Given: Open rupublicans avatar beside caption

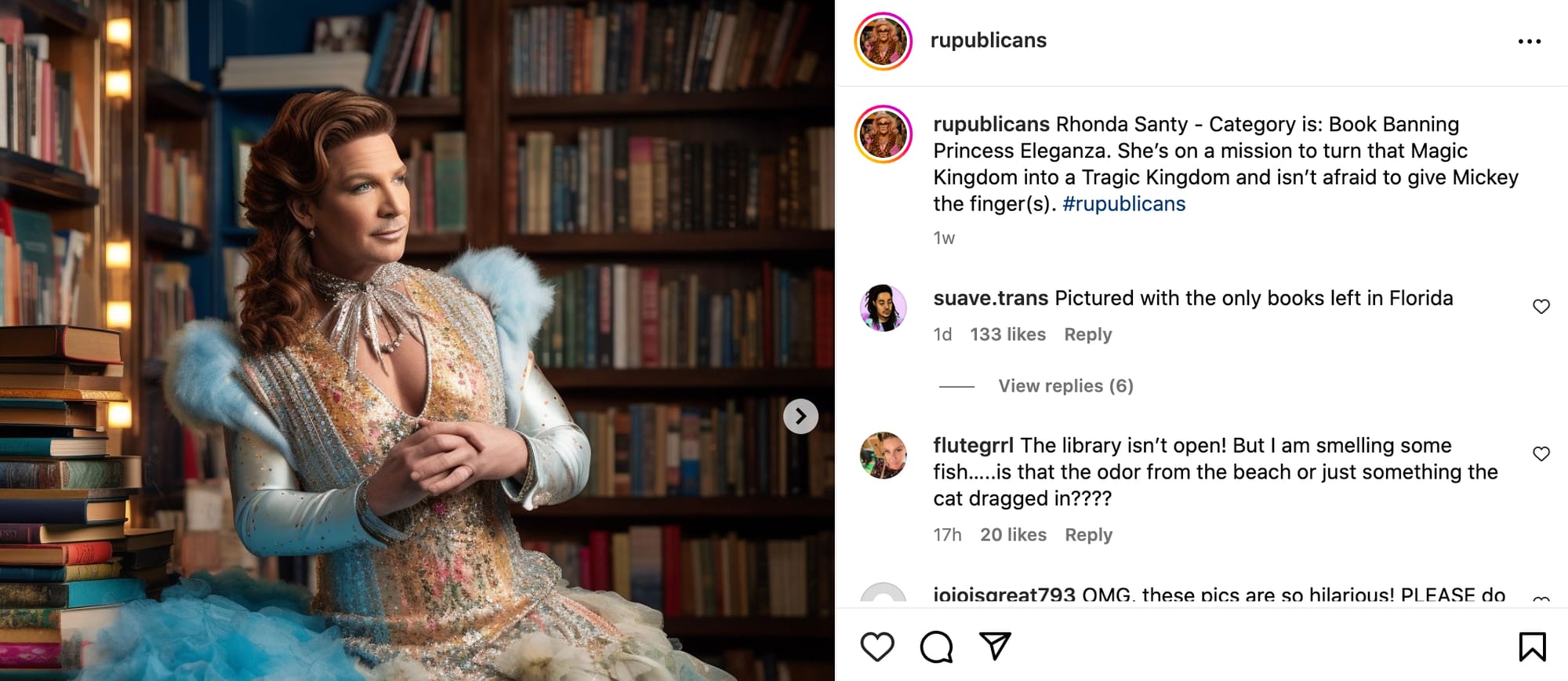Looking at the screenshot, I should point(884,134).
